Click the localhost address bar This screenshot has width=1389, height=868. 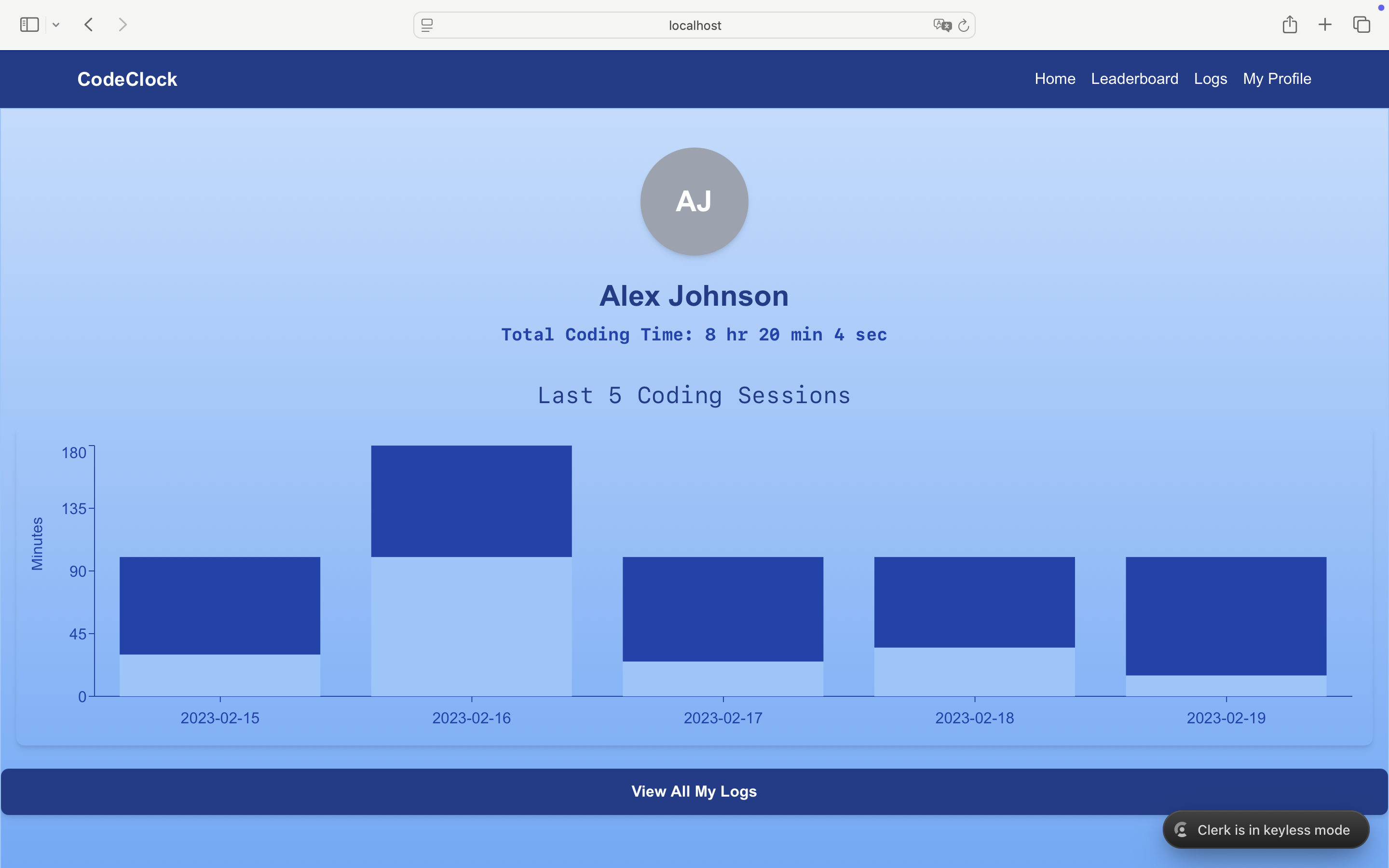point(694,25)
